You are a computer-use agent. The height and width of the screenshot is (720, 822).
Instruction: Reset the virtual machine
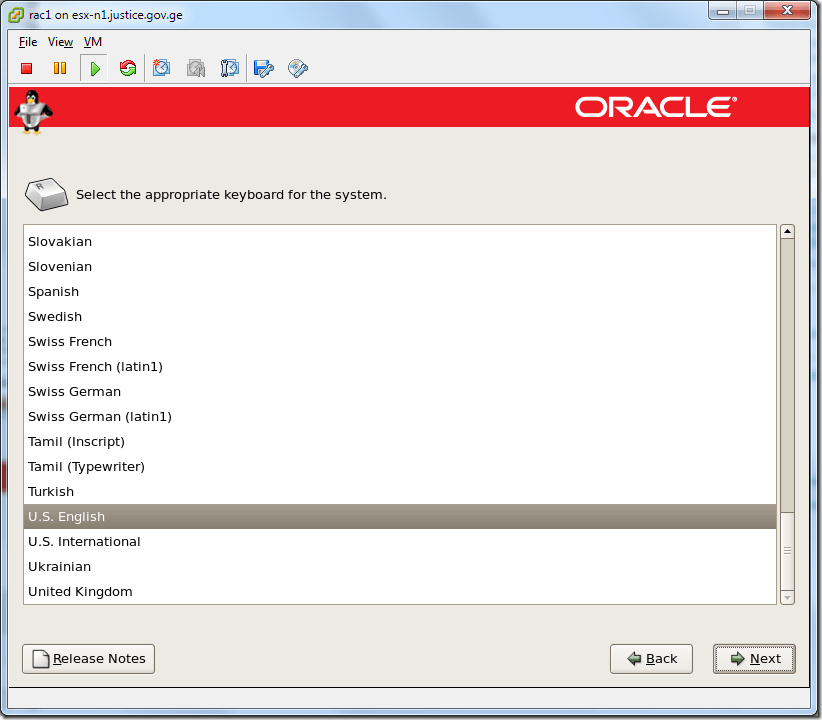[x=128, y=68]
